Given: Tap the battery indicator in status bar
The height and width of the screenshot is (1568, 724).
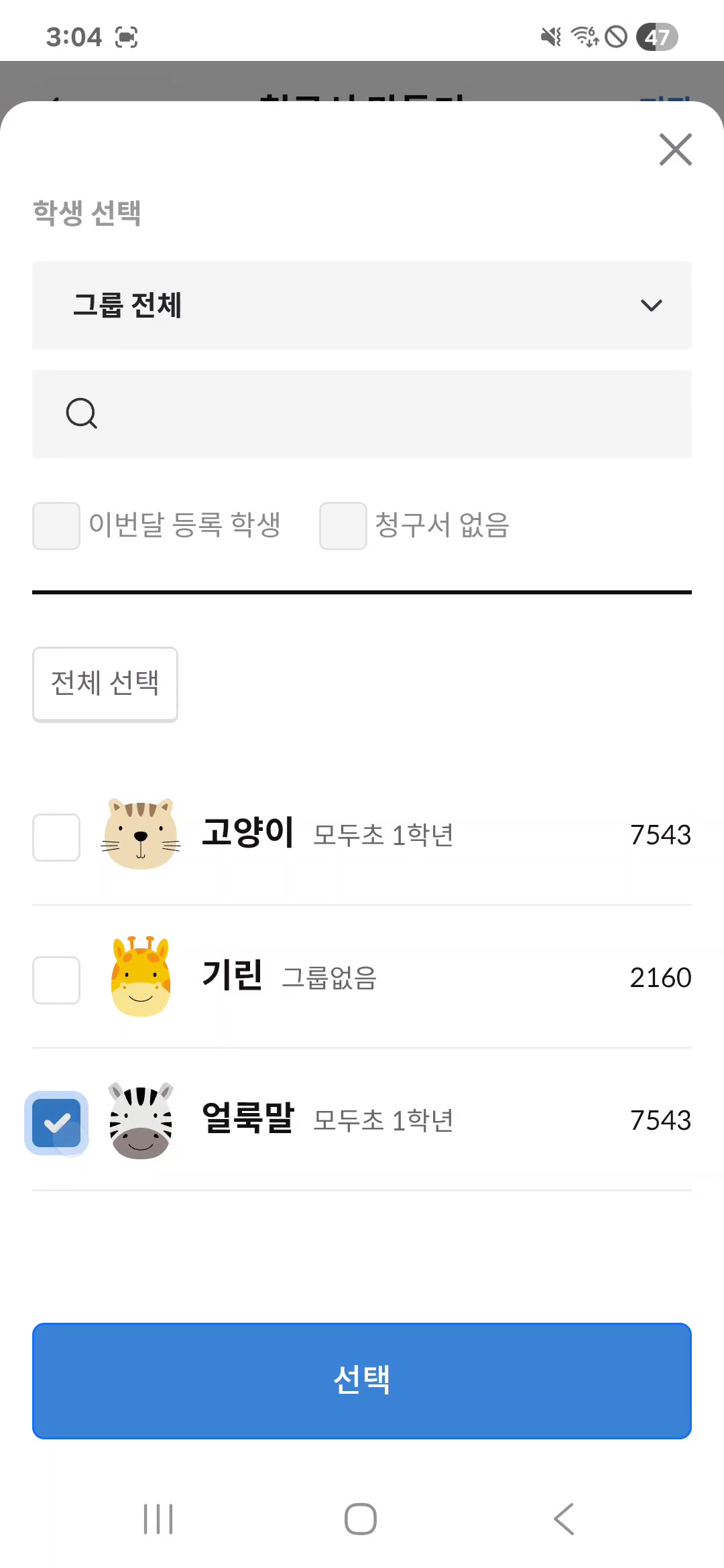Looking at the screenshot, I should click(657, 37).
